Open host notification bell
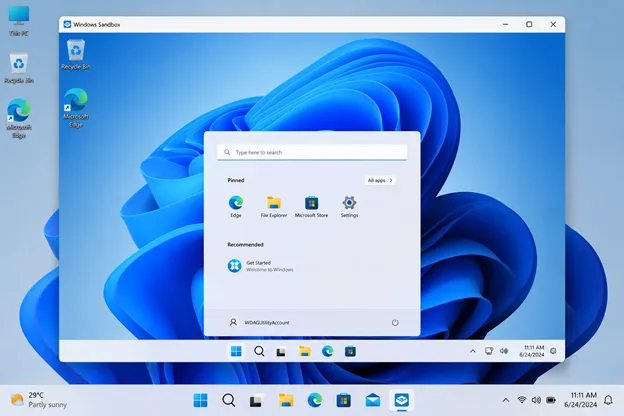624x416 pixels. [608, 400]
